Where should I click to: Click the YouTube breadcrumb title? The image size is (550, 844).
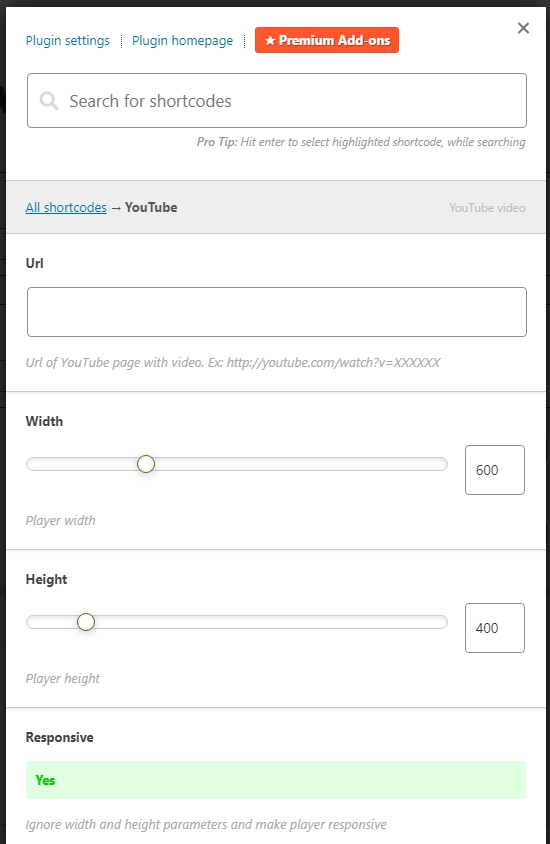click(151, 207)
